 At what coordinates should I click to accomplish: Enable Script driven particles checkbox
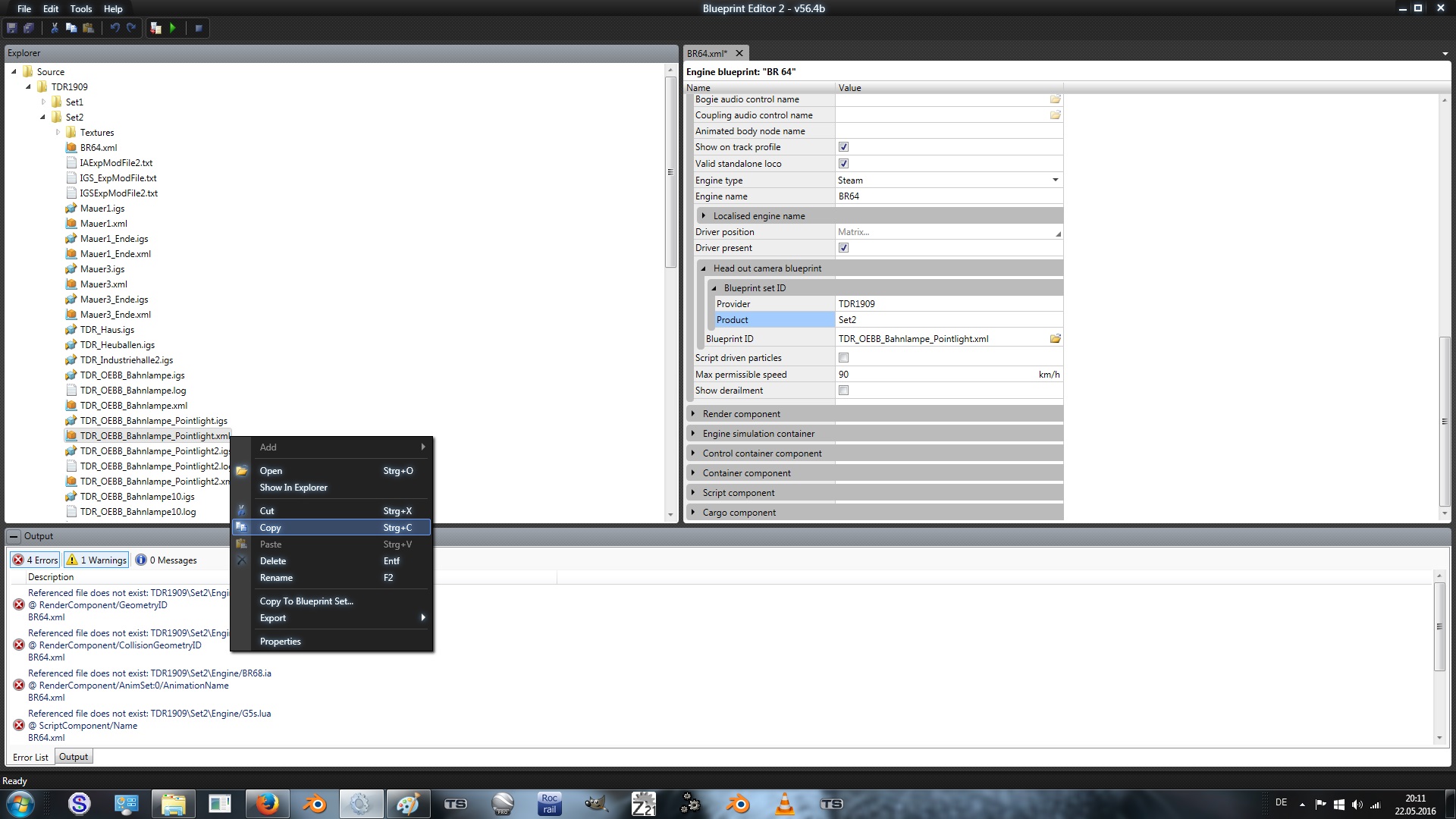coord(843,358)
